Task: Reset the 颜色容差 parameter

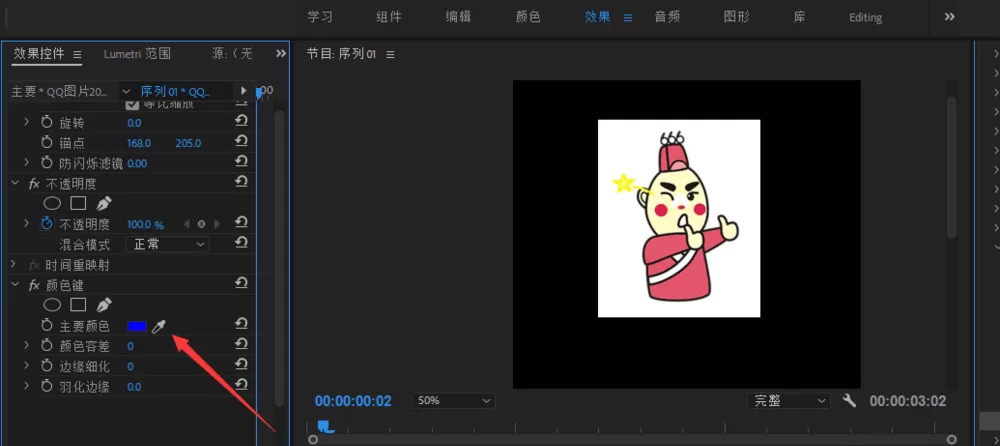Action: [241, 345]
